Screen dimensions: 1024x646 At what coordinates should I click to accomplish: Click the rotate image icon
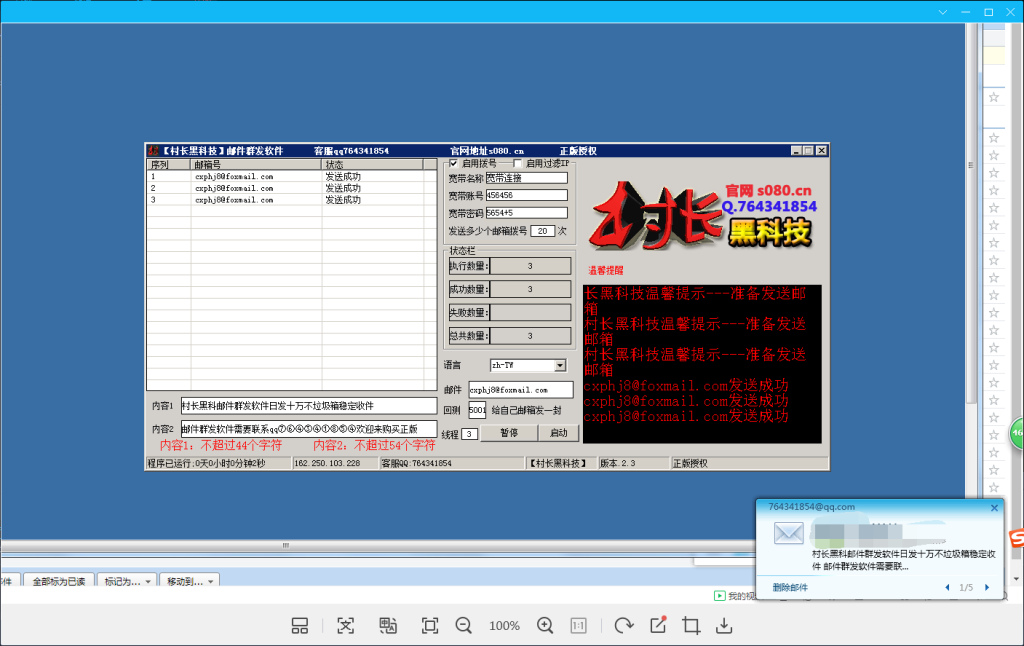624,625
